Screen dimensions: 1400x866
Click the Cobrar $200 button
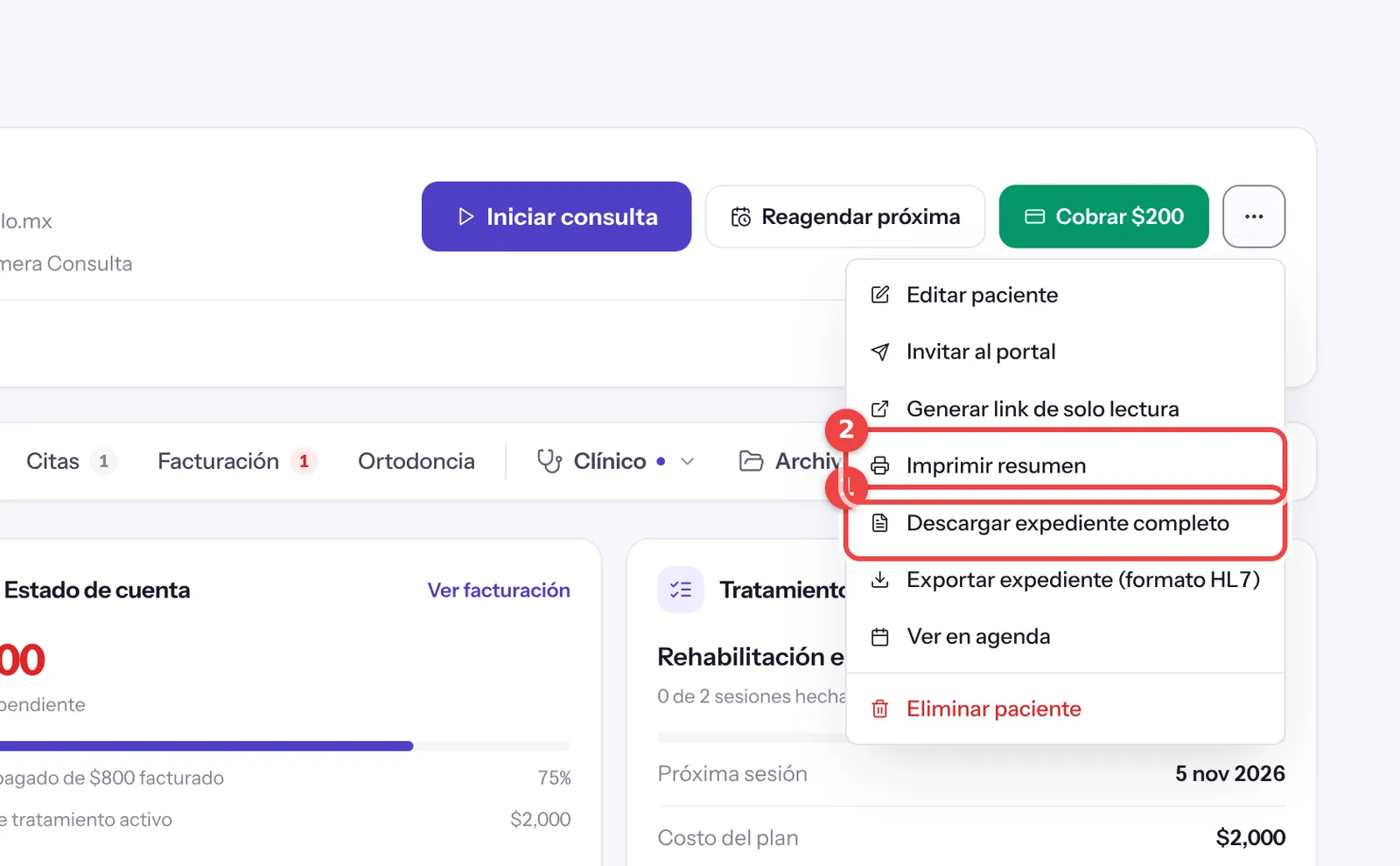tap(1104, 216)
